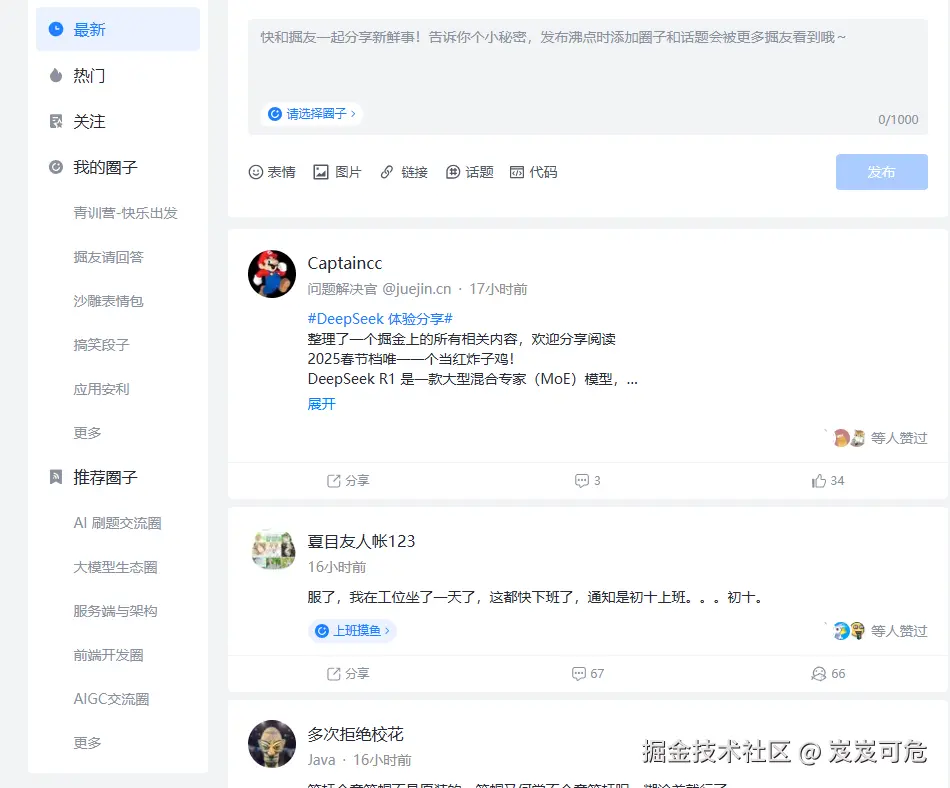This screenshot has width=950, height=788.
Task: Expand Captaincc's post with 展开
Action: pyautogui.click(x=320, y=404)
